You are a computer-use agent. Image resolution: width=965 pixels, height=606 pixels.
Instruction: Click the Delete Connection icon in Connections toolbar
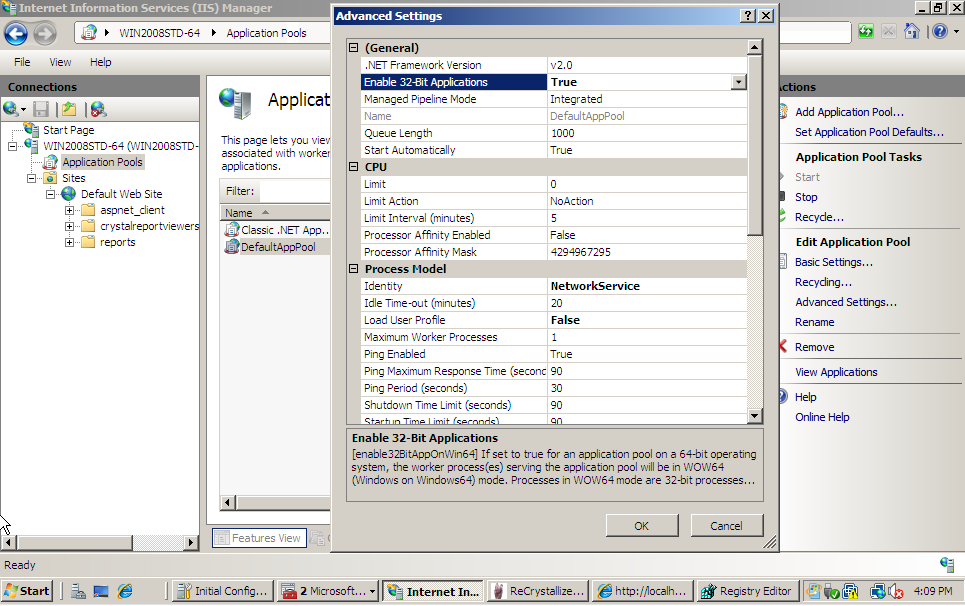[98, 110]
